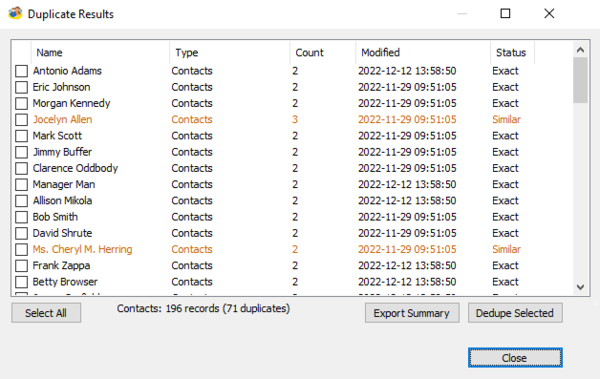The width and height of the screenshot is (600, 379).
Task: Click the Count column header
Action: 323,52
